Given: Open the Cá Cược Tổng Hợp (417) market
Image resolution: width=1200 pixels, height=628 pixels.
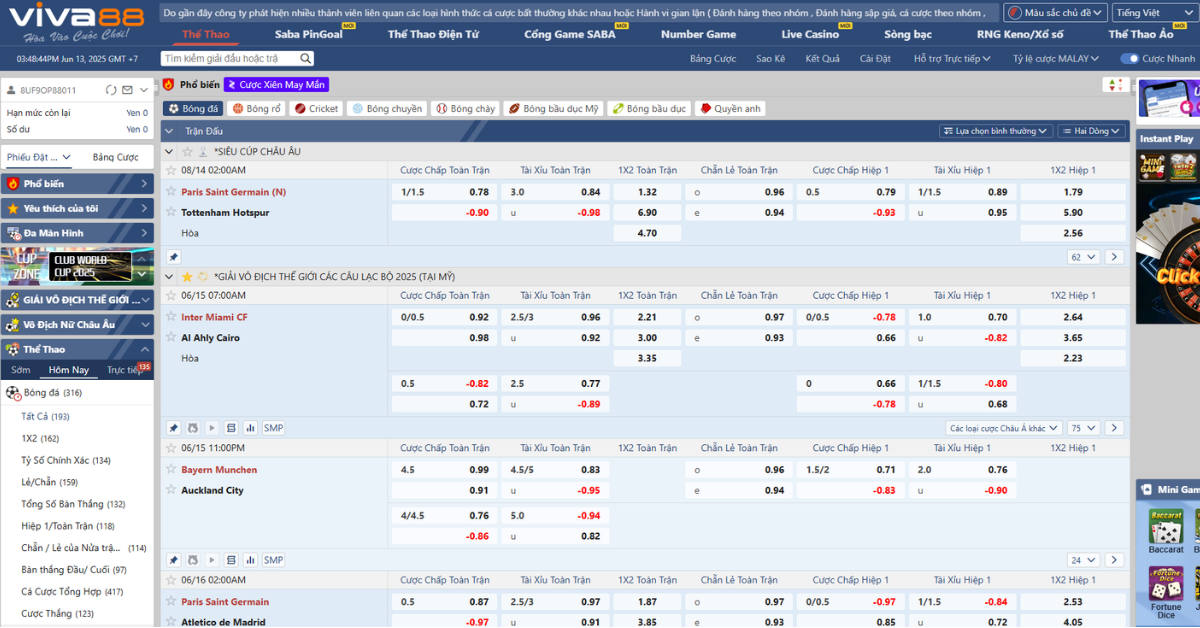Looking at the screenshot, I should pyautogui.click(x=74, y=591).
